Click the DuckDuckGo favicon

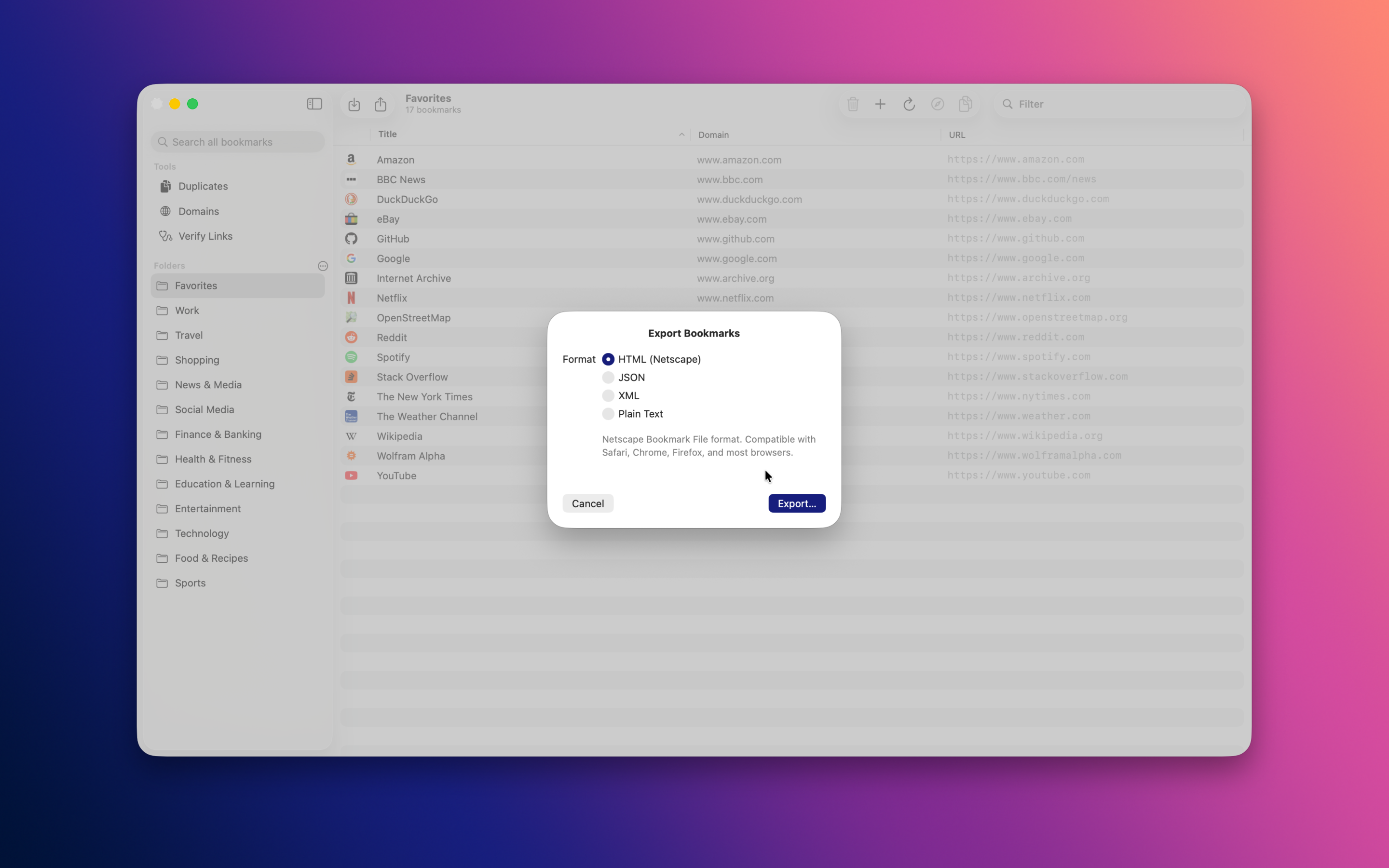[351, 199]
